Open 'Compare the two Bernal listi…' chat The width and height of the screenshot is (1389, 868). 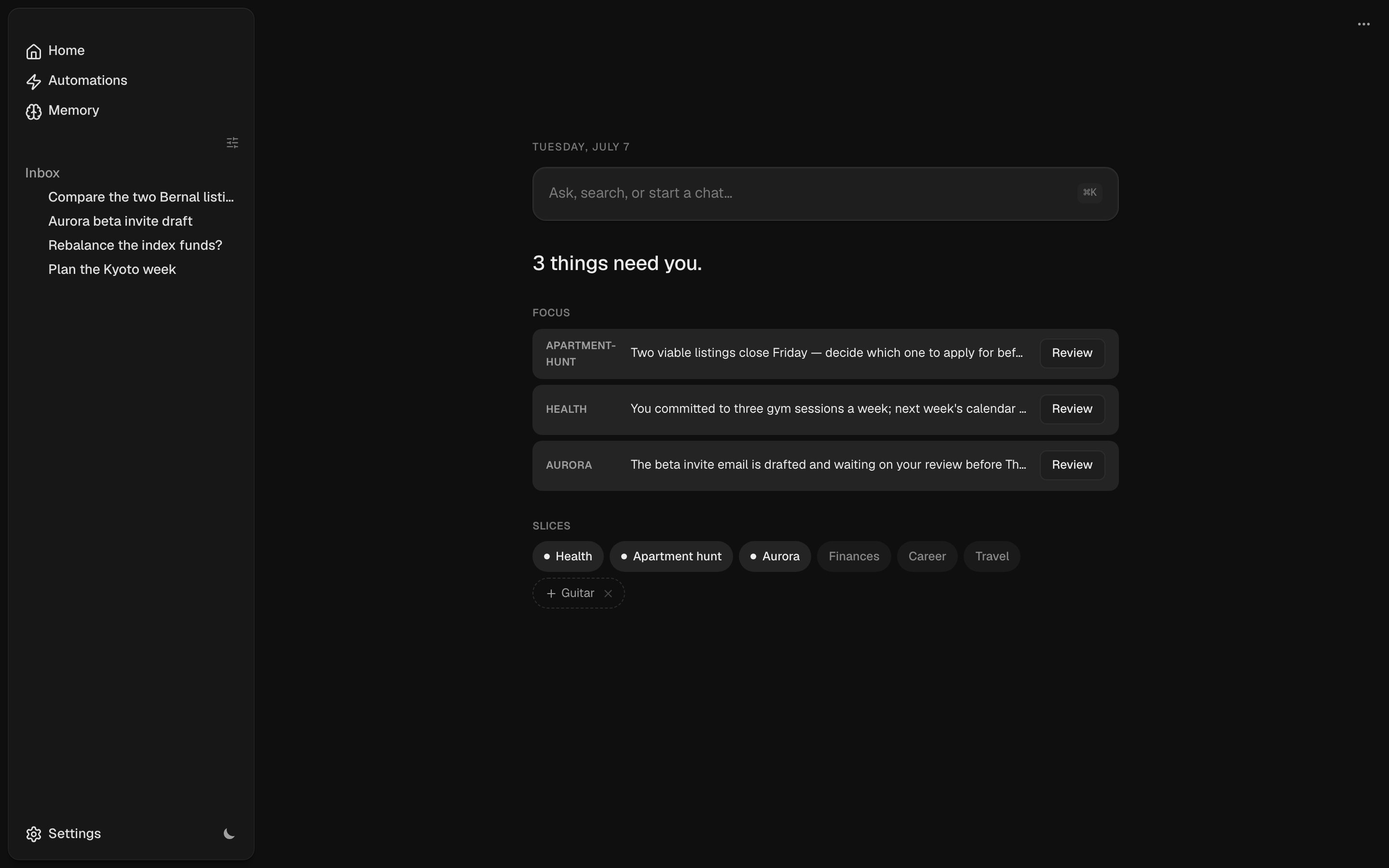pos(141,197)
